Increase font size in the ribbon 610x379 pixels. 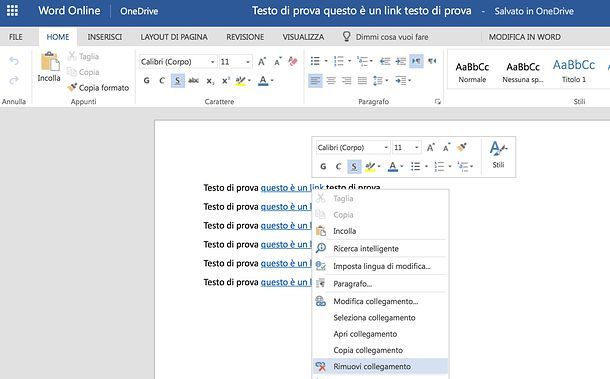262,61
